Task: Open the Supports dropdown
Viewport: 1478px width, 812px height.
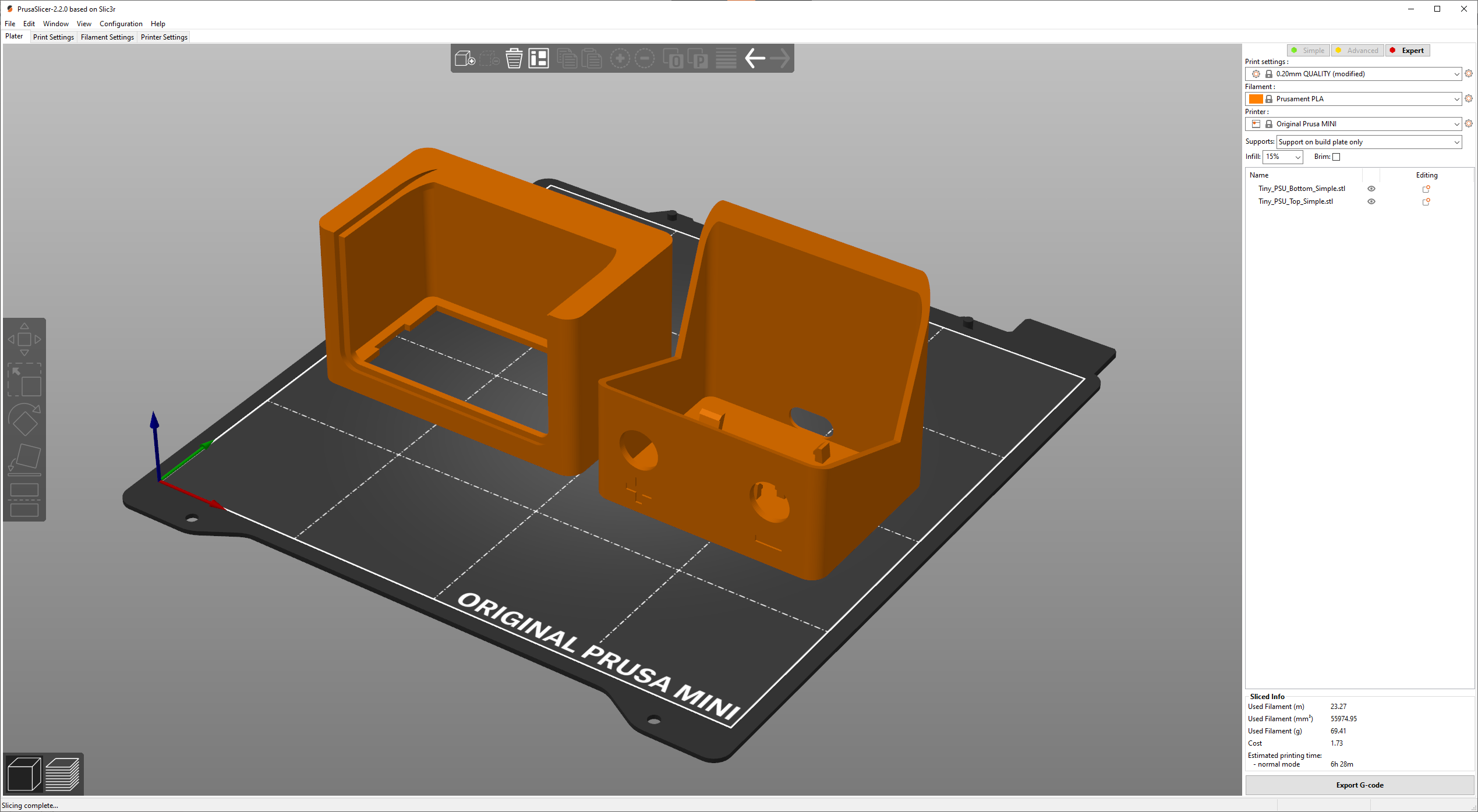Action: 1456,142
